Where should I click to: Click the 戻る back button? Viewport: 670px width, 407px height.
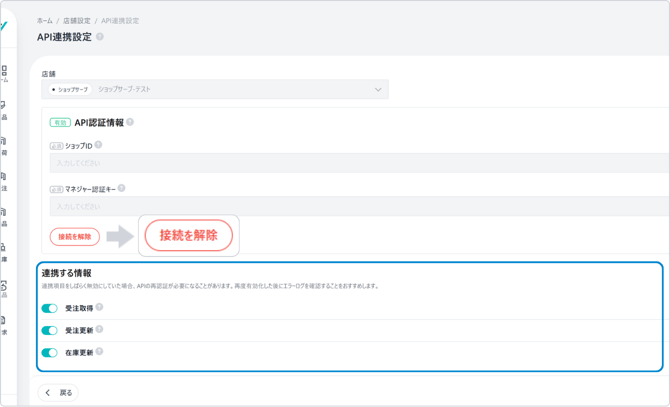point(59,393)
